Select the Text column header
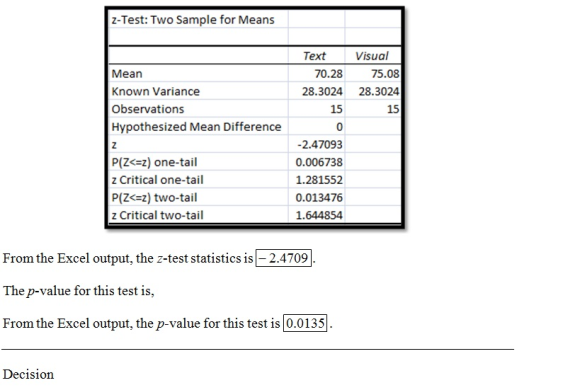 [x=314, y=56]
